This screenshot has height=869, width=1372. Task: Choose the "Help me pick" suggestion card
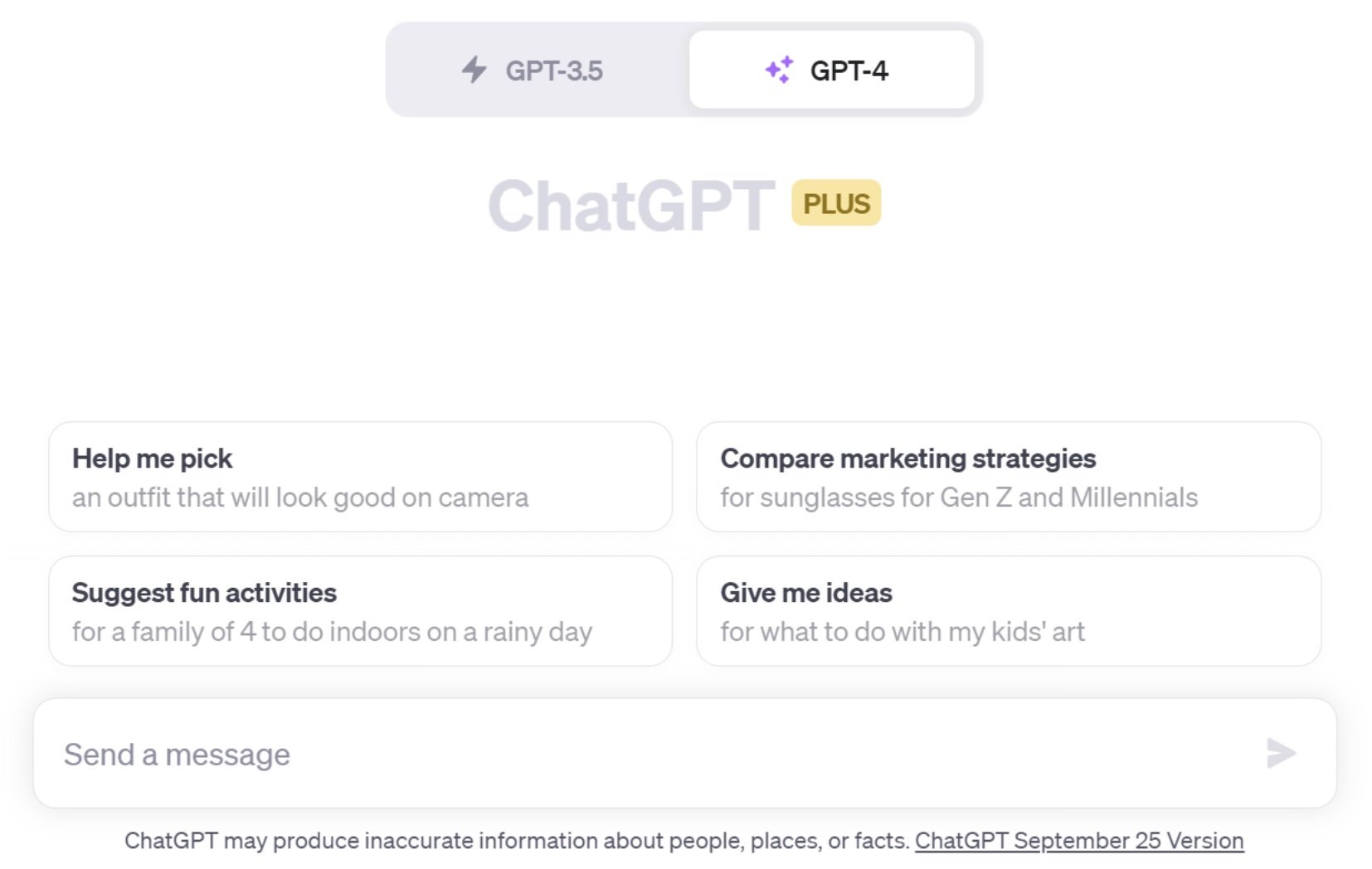[x=360, y=477]
